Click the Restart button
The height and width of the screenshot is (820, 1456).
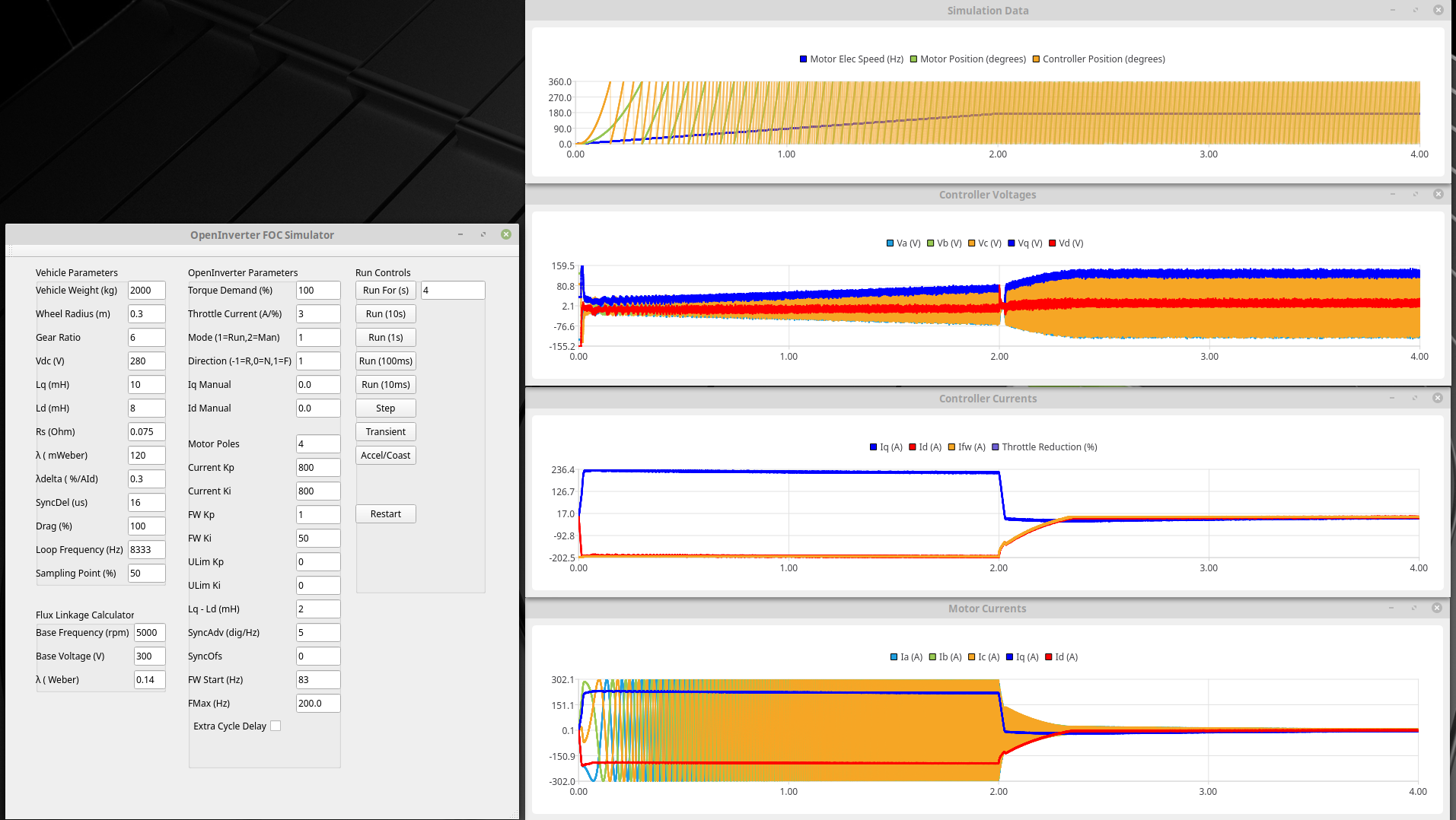click(x=385, y=514)
